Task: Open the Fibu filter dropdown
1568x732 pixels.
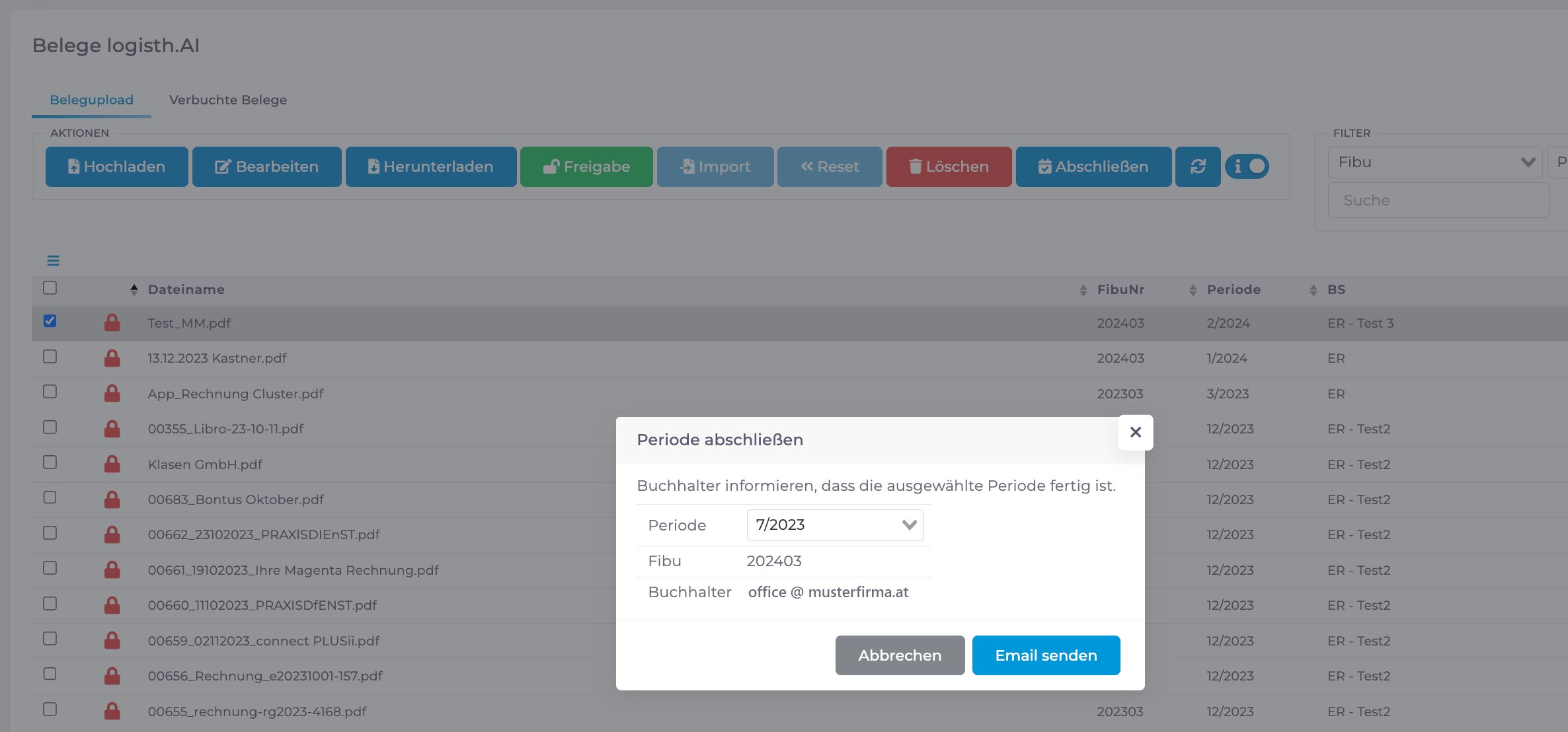Action: [1434, 163]
